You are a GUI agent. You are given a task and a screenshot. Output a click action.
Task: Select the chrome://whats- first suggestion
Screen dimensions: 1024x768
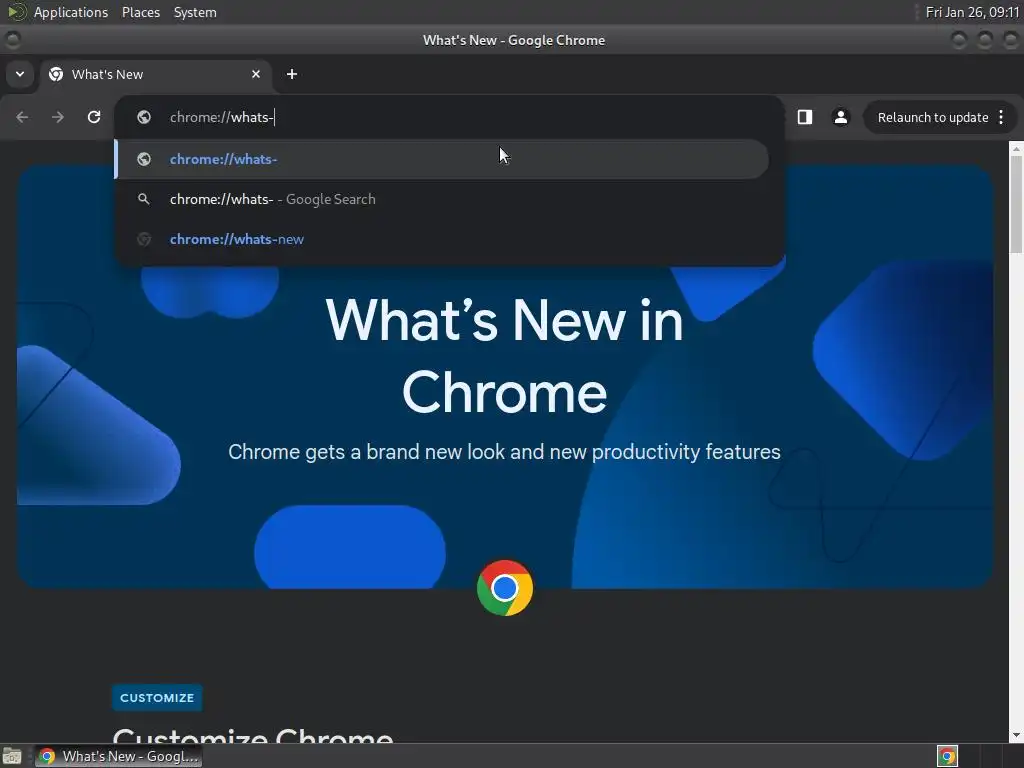tap(441, 159)
